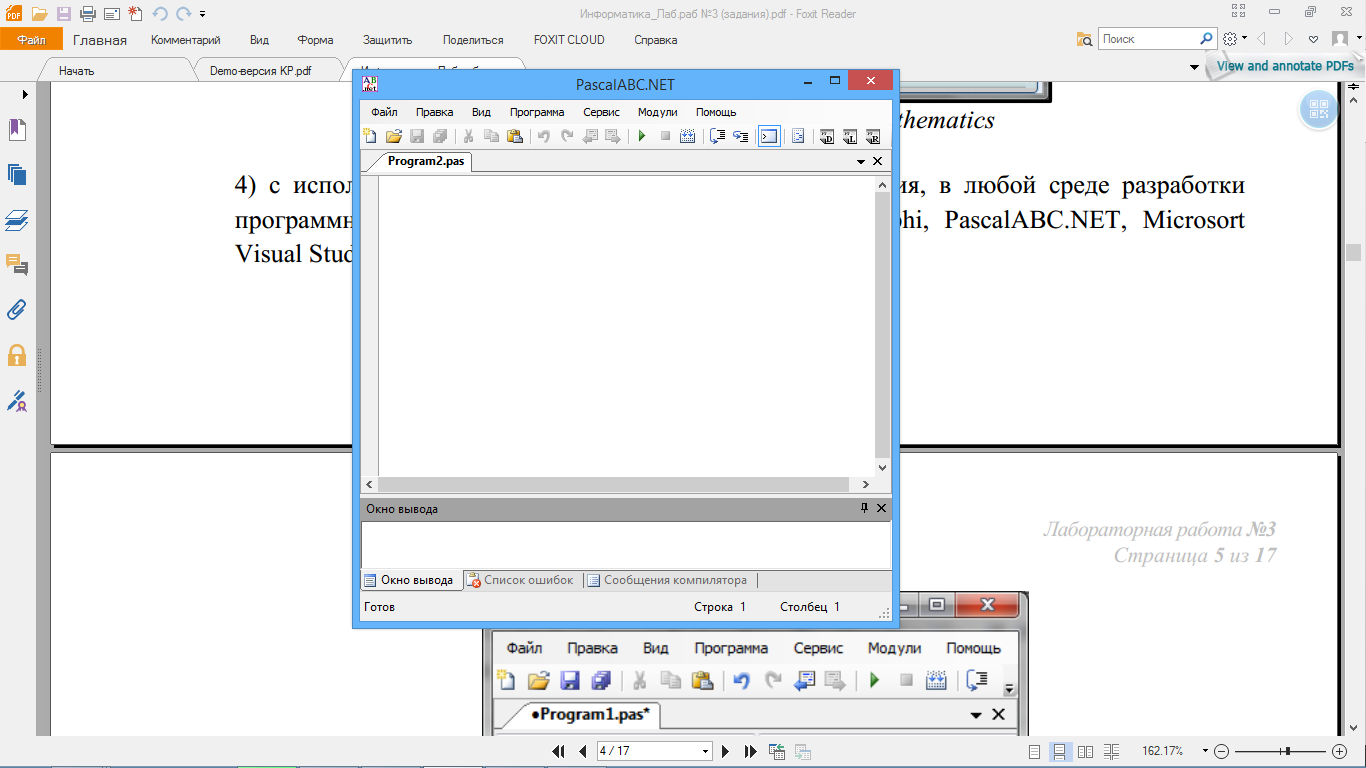Viewport: 1366px width, 768px height.
Task: Open FOXIT CLOUD ribbon tab
Action: click(569, 40)
